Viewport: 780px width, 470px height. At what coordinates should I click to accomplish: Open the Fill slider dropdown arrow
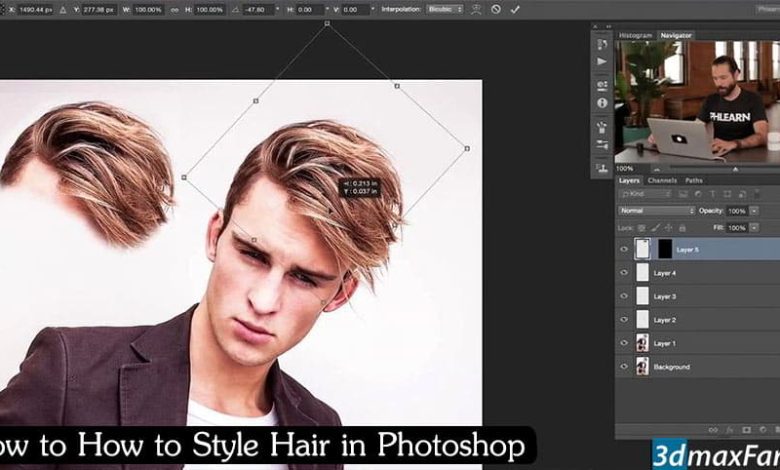[x=754, y=228]
